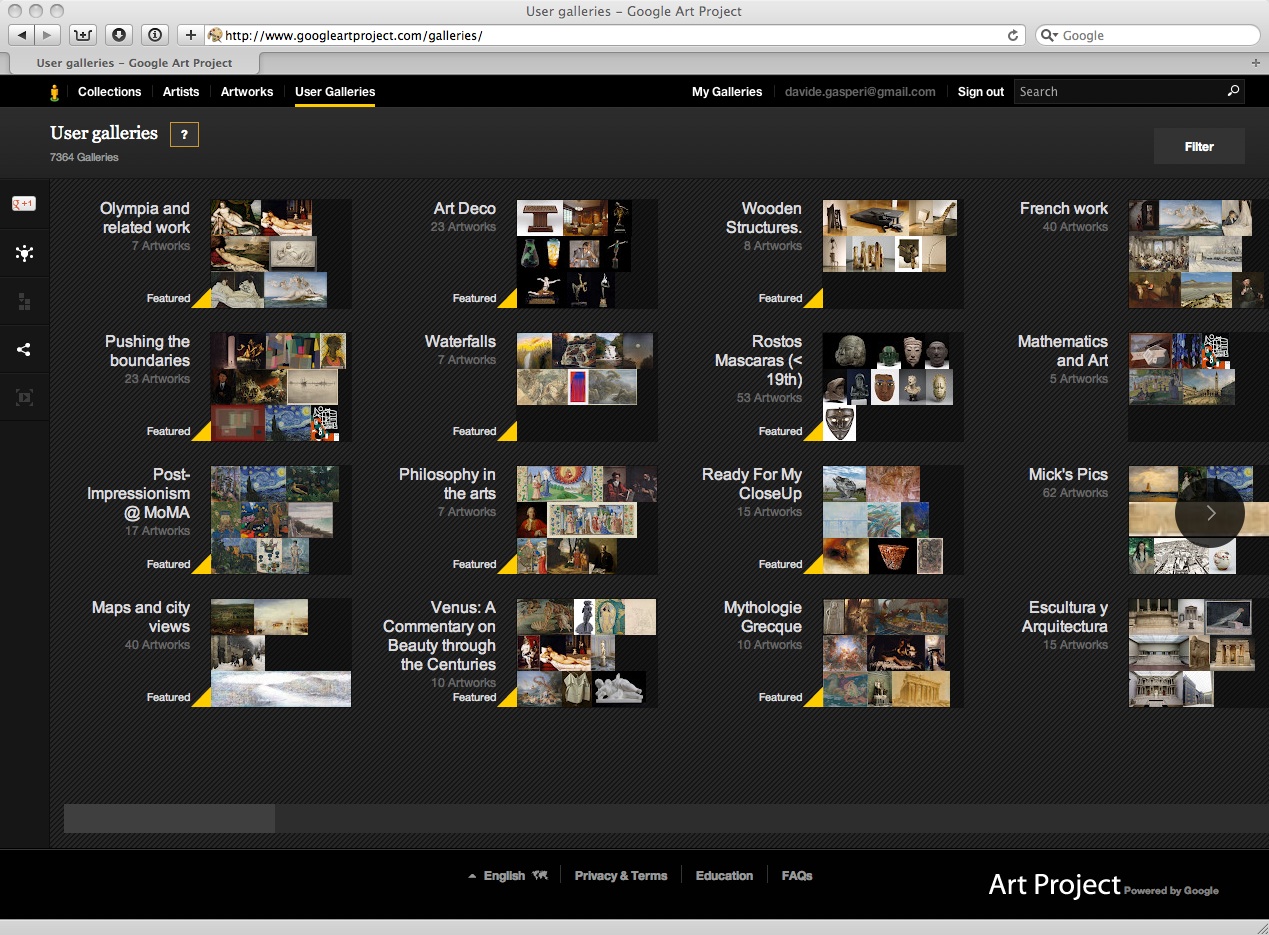Open 'Pushing the boundaries' gallery title
This screenshot has height=935, width=1269.
point(147,351)
